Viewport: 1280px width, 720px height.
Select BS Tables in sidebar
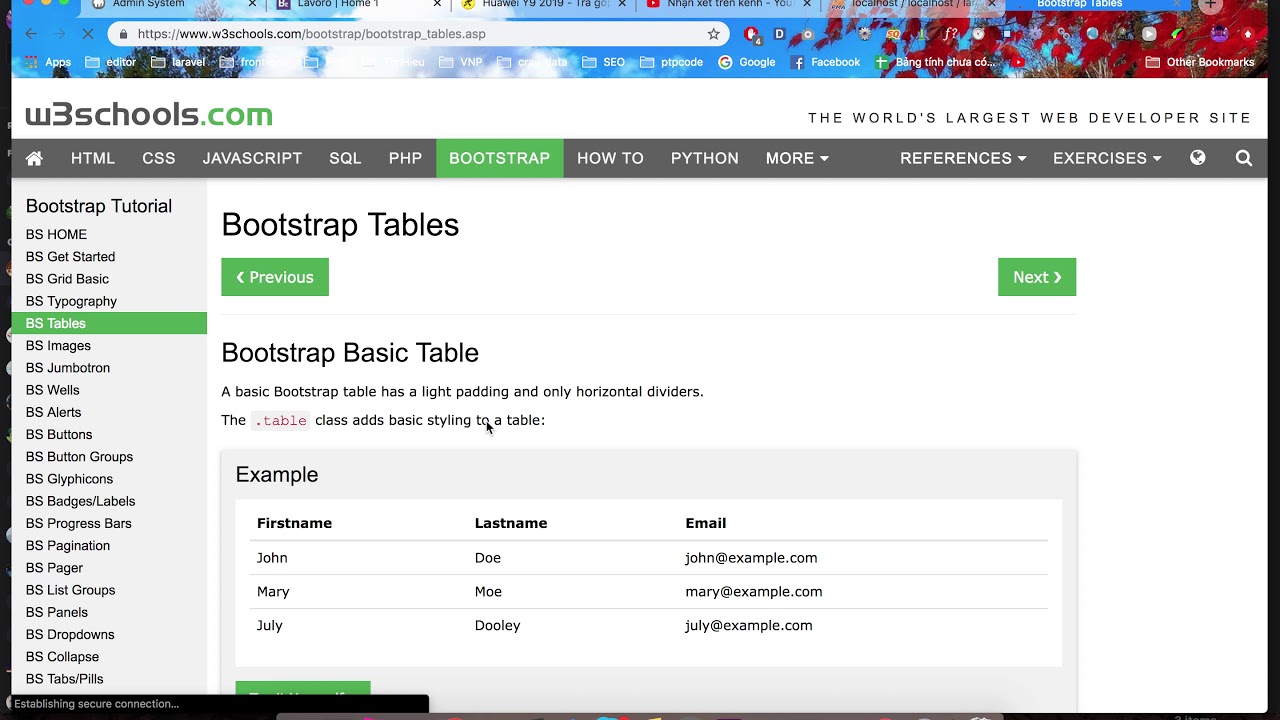click(109, 323)
